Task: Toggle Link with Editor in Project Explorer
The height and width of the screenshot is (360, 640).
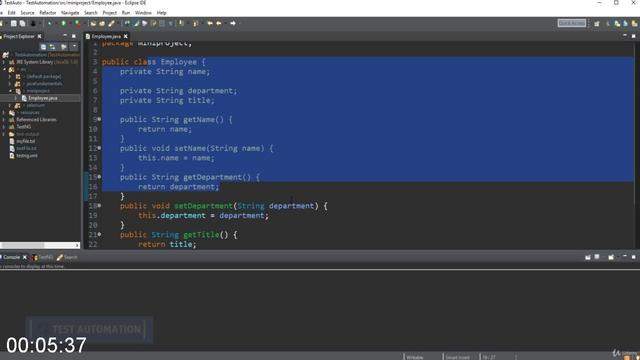Action: click(52, 47)
